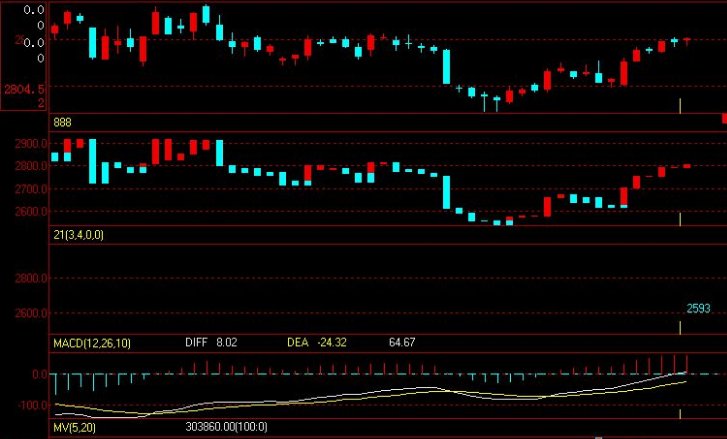Click the 2804.5 price box

point(24,88)
